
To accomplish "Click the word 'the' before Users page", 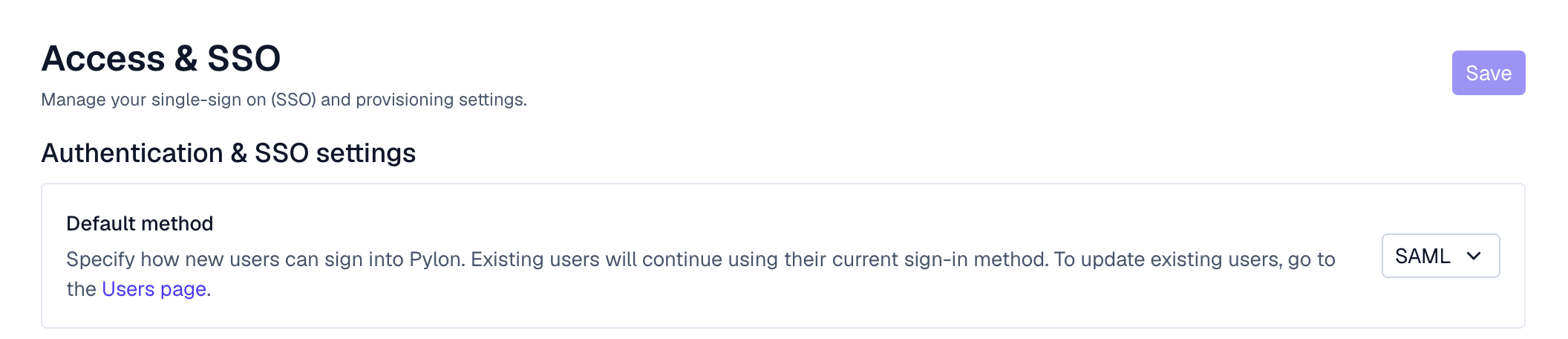I will point(81,289).
